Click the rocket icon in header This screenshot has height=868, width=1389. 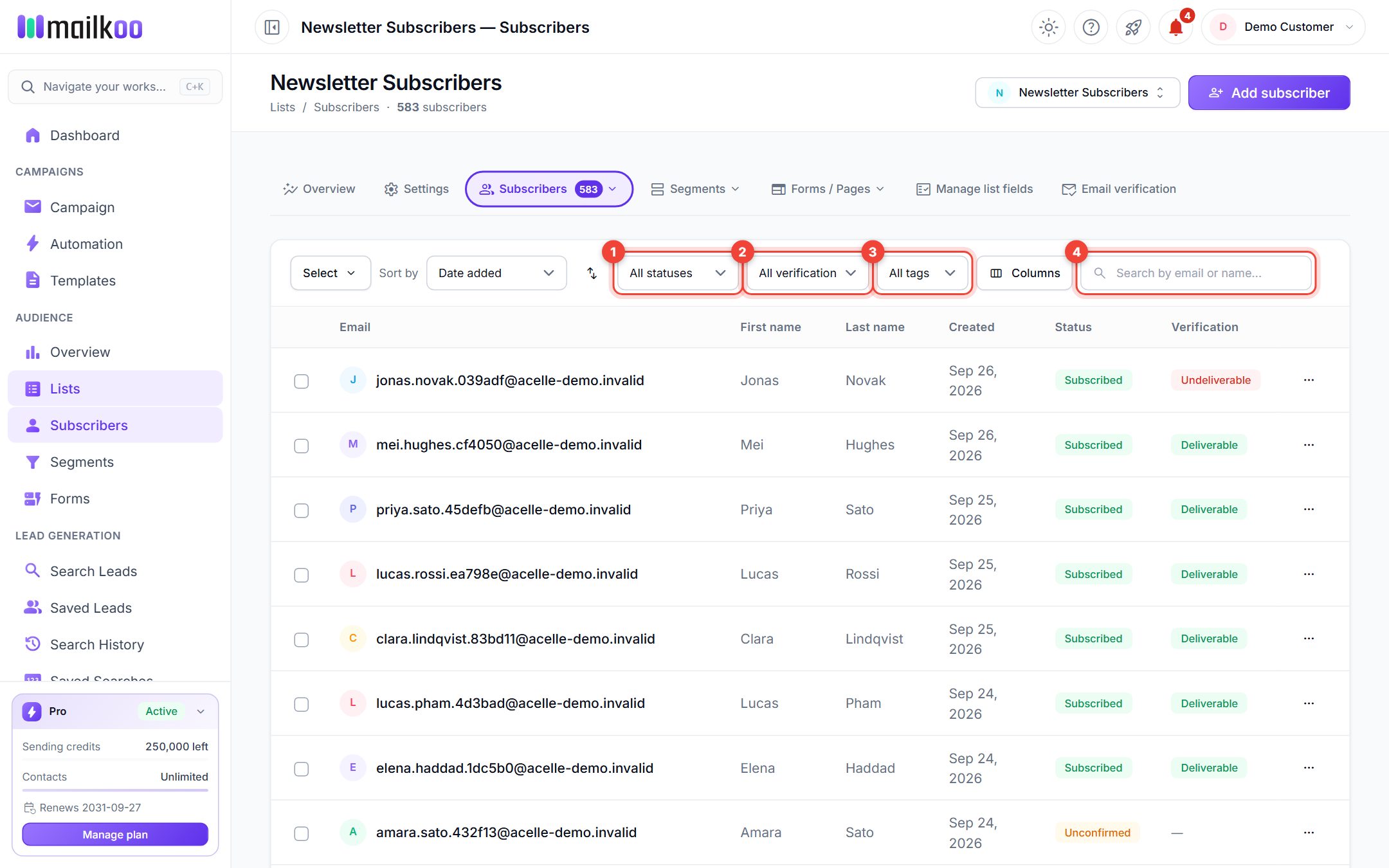1133,27
